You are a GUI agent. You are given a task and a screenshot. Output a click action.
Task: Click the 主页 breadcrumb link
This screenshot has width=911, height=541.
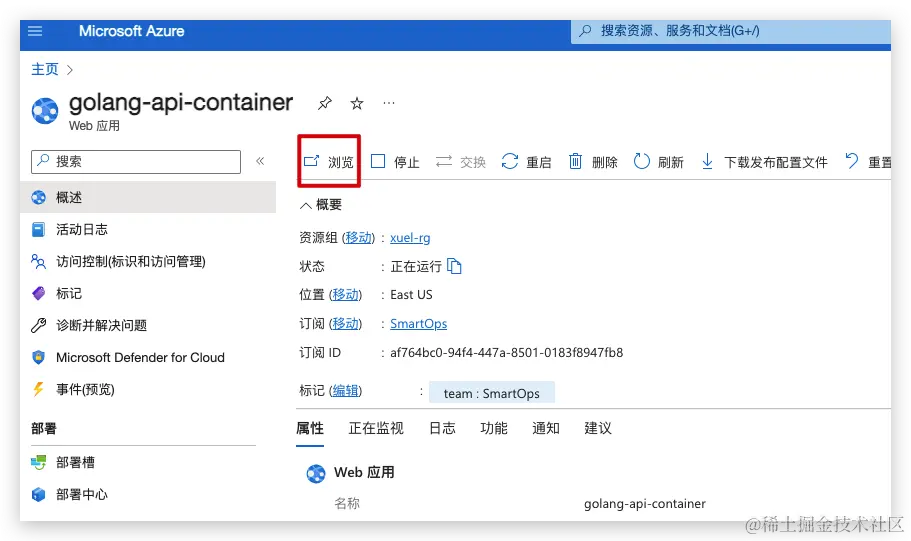point(45,69)
